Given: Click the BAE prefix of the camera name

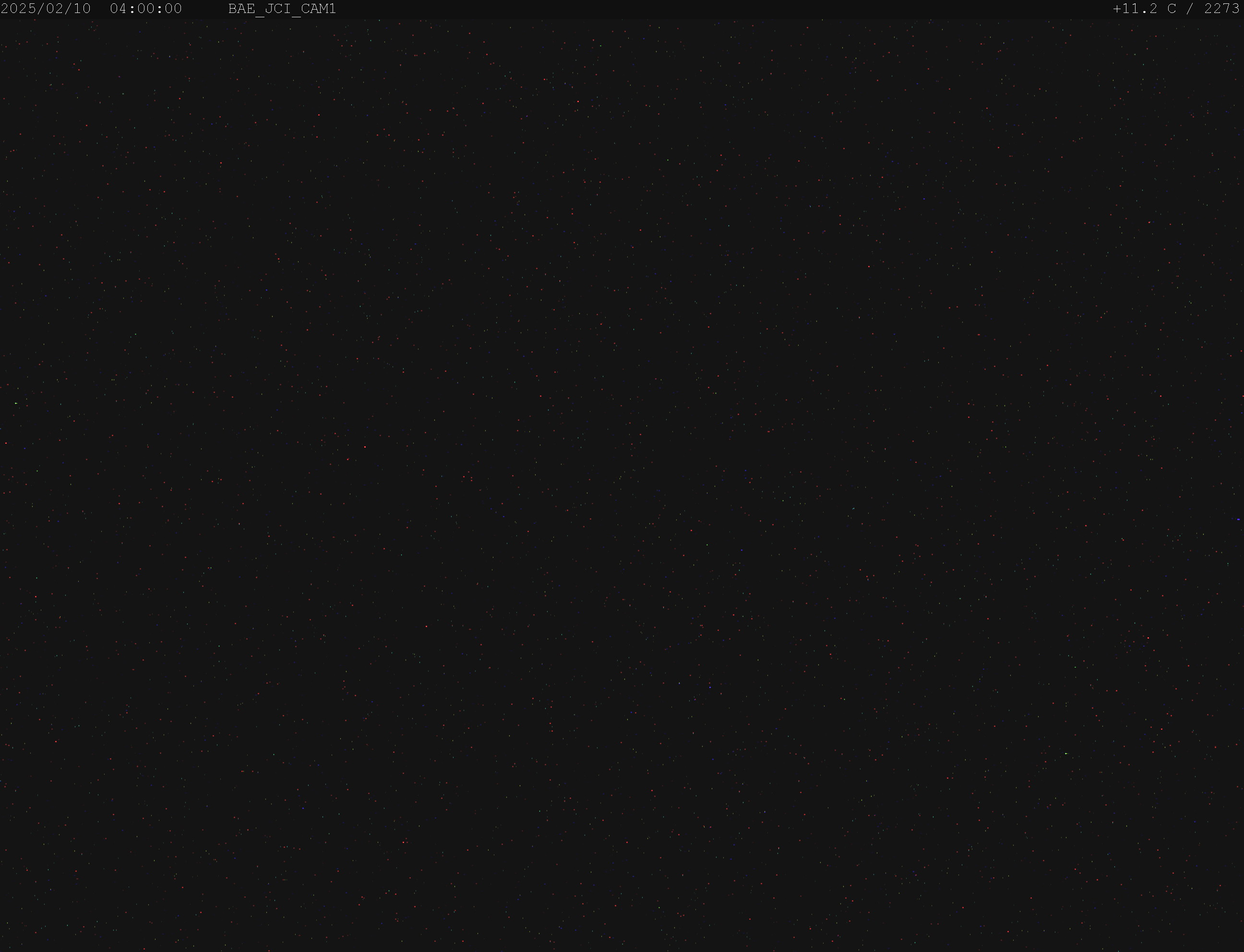Looking at the screenshot, I should coord(241,9).
